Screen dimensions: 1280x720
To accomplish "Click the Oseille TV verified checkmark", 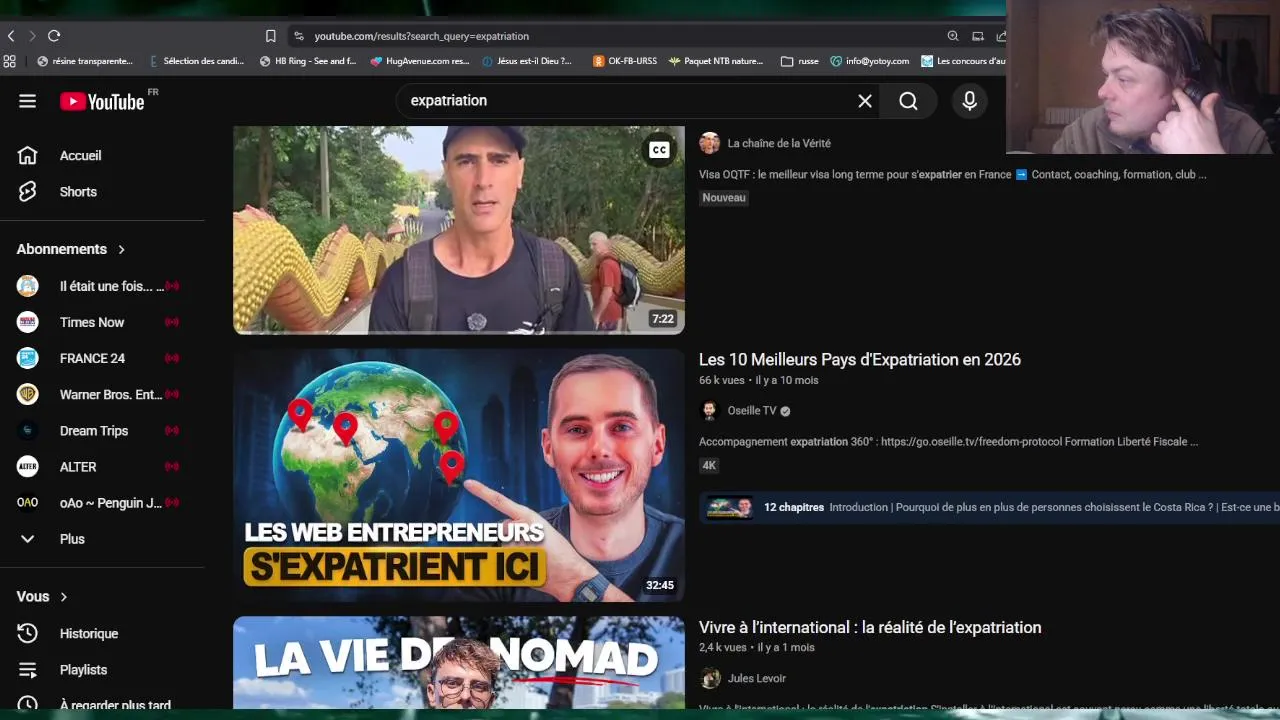I will pos(785,411).
